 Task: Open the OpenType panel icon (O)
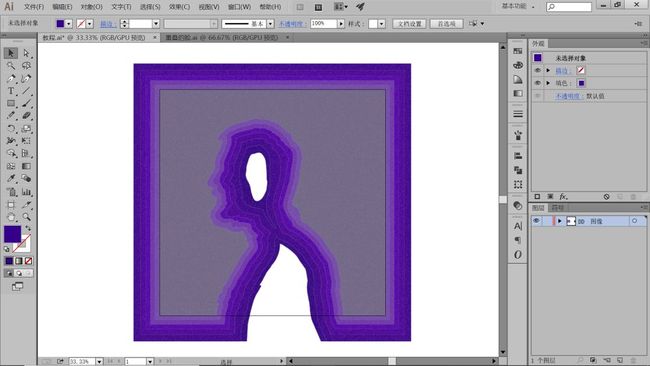click(x=518, y=255)
